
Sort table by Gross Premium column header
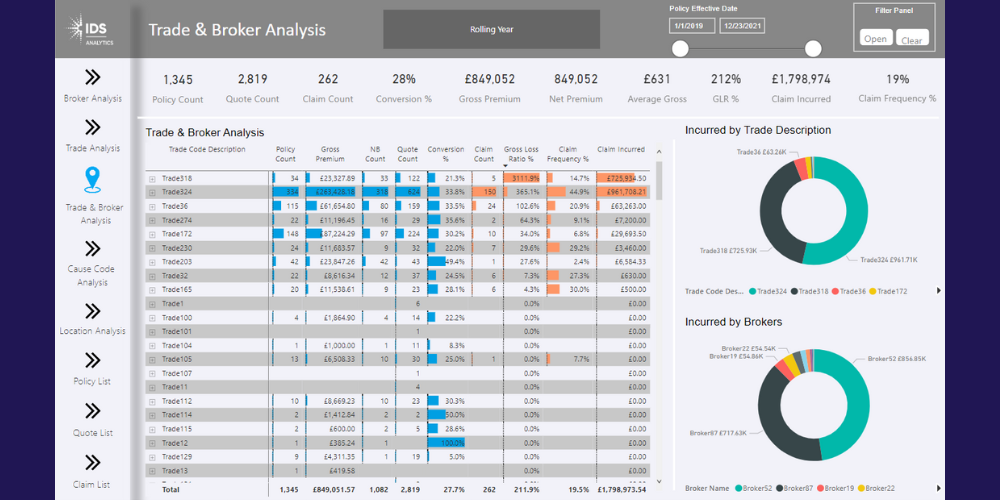[329, 154]
